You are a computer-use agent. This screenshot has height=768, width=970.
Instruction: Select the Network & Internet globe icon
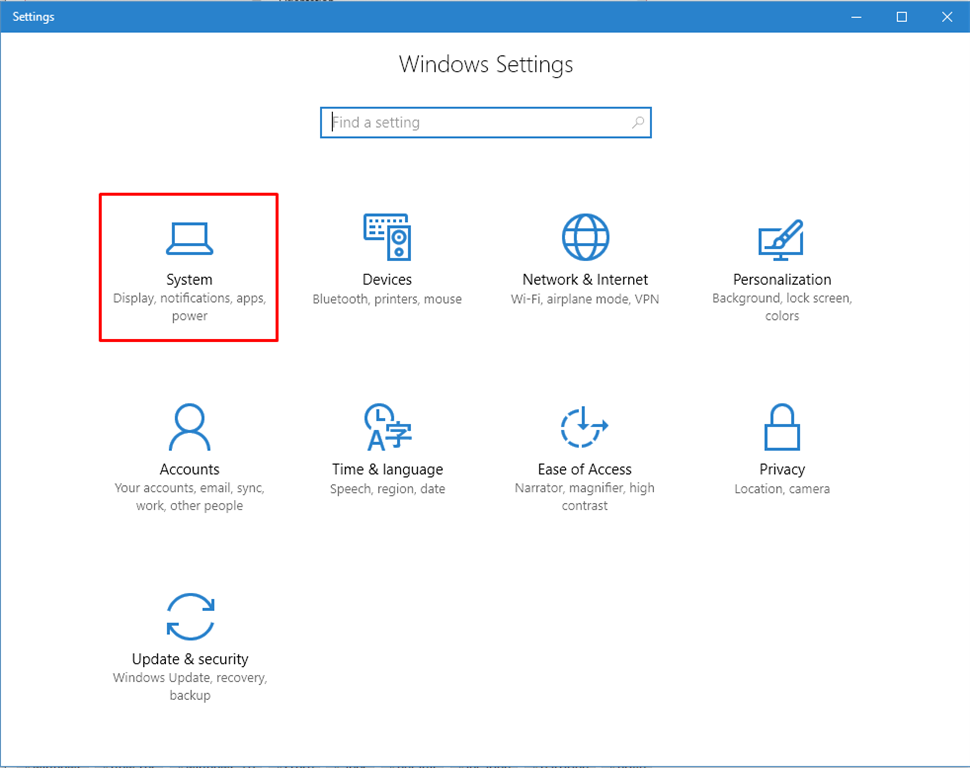pyautogui.click(x=585, y=237)
